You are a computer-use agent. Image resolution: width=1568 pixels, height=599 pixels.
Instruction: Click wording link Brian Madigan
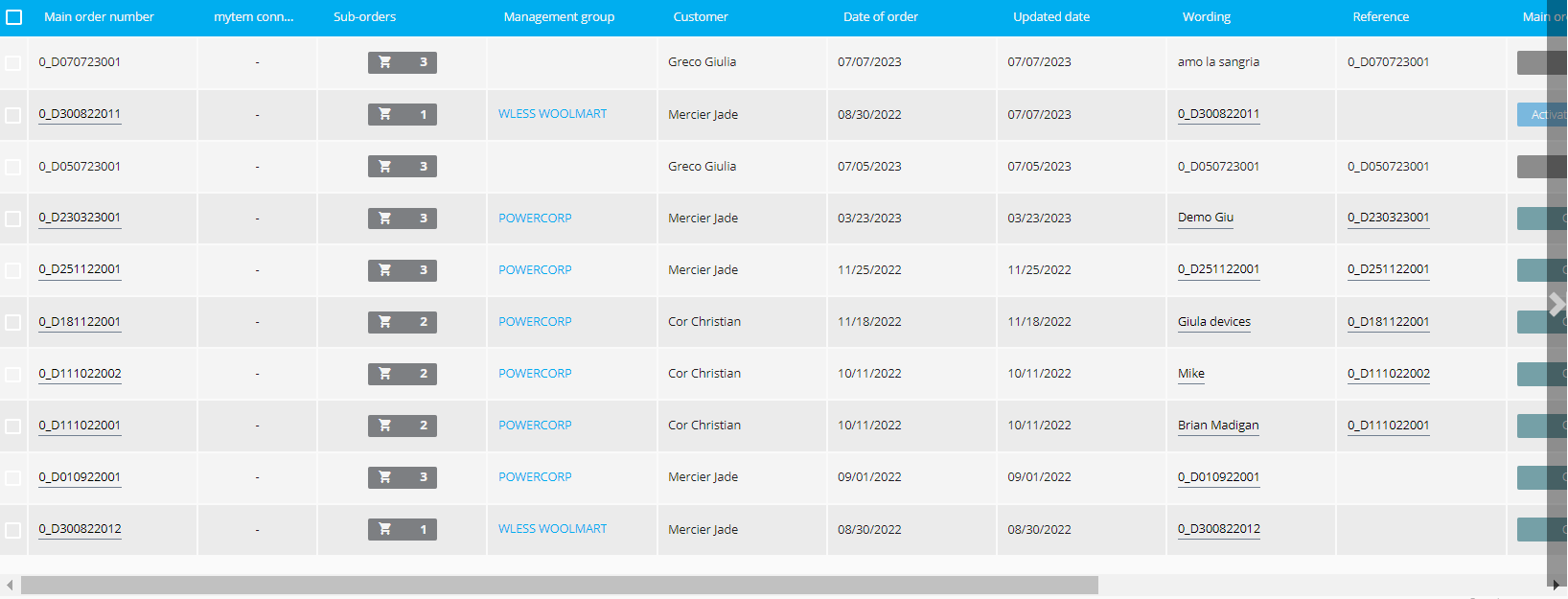click(x=1218, y=425)
